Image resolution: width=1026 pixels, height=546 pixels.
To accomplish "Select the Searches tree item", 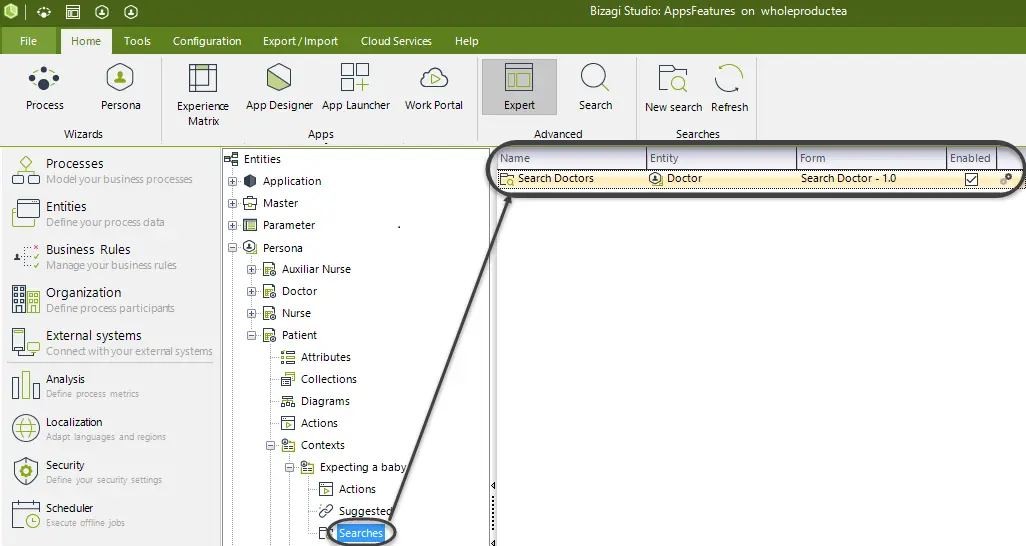I will click(x=361, y=533).
